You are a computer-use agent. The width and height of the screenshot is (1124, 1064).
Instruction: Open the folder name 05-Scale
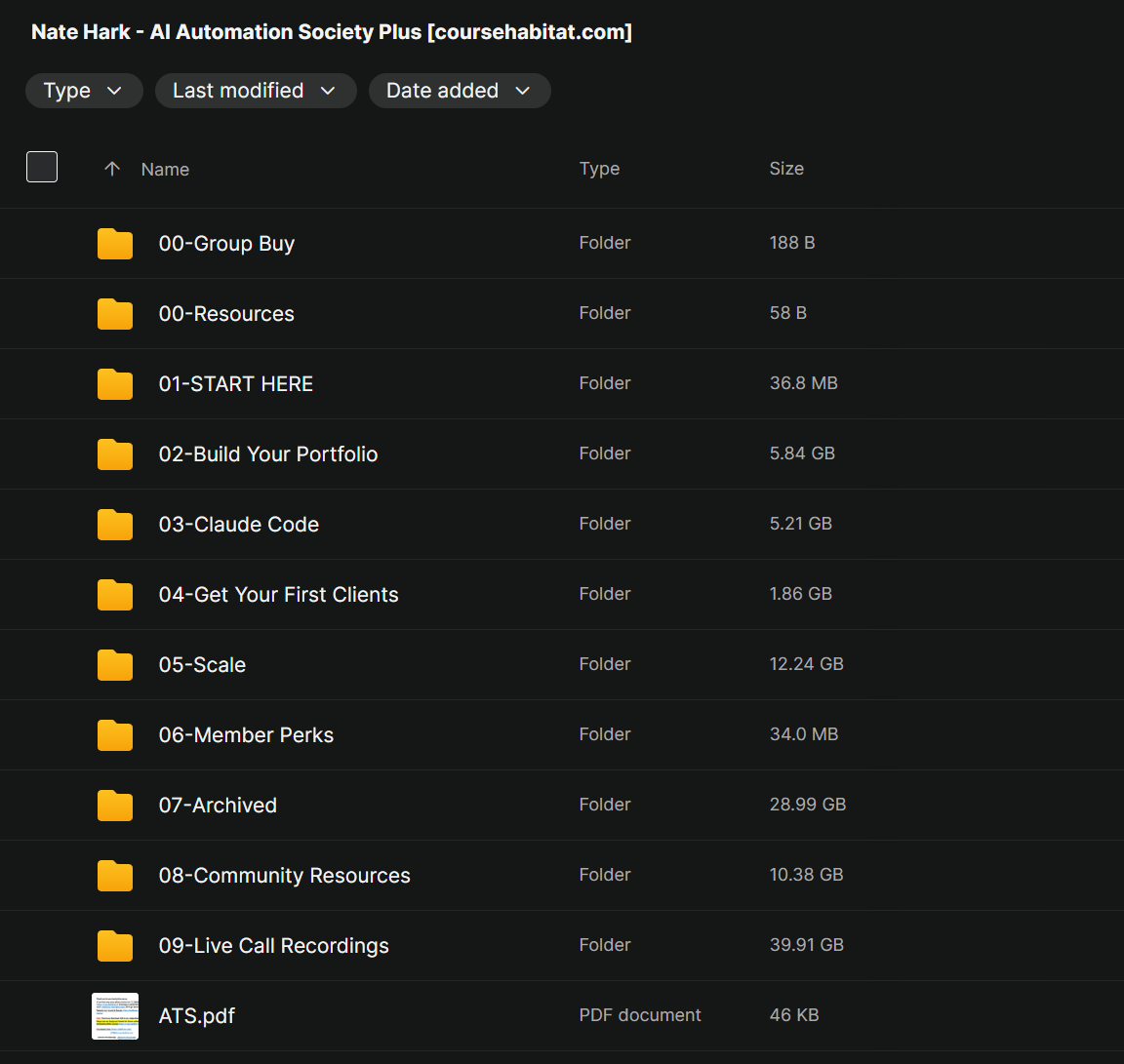[202, 665]
